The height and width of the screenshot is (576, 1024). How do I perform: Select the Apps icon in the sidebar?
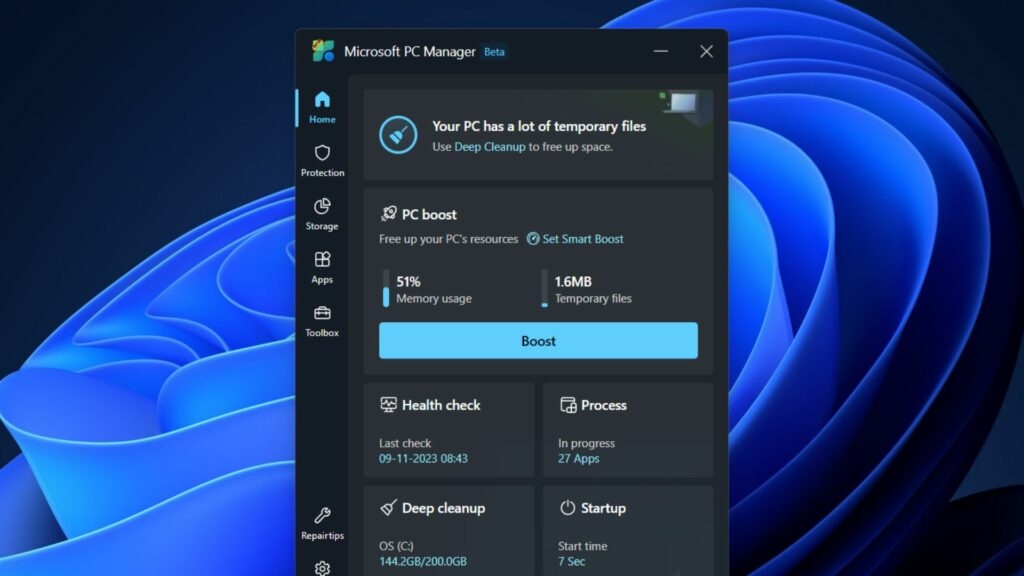[322, 259]
